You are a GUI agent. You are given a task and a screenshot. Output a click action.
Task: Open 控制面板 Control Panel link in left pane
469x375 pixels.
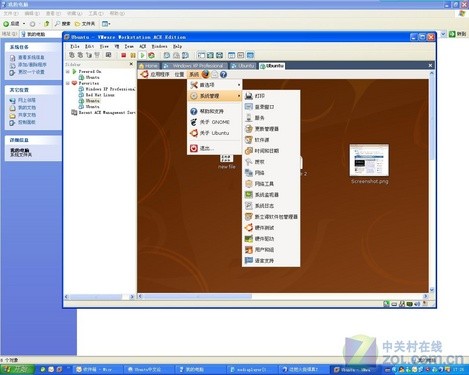click(x=23, y=122)
